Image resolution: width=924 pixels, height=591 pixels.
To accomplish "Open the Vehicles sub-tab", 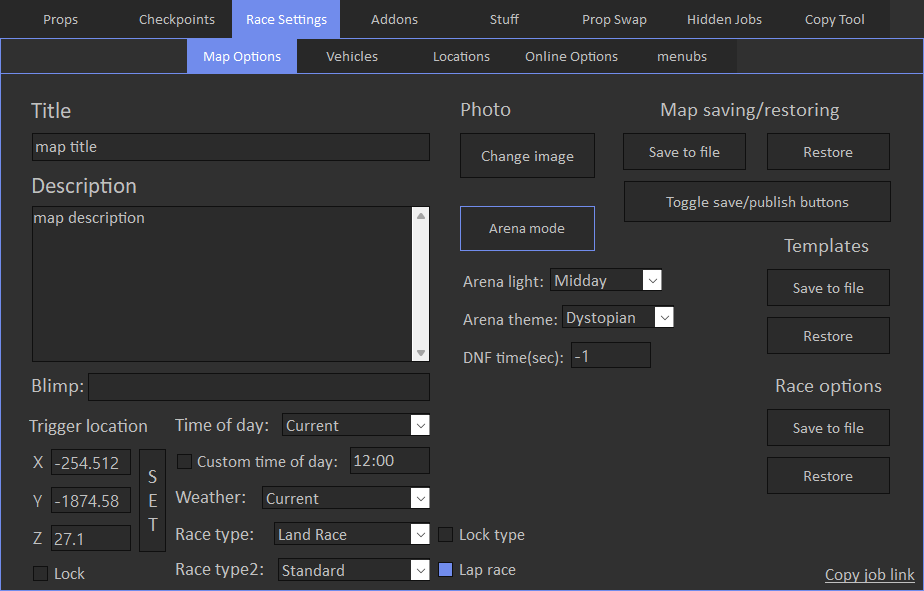I will (352, 57).
